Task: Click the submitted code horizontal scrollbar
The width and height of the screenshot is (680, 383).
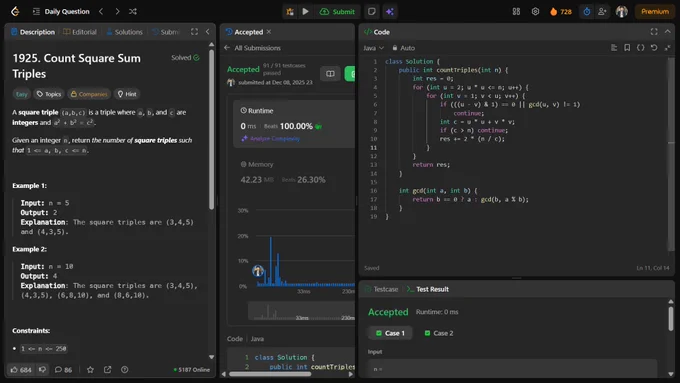Action: coord(270,374)
